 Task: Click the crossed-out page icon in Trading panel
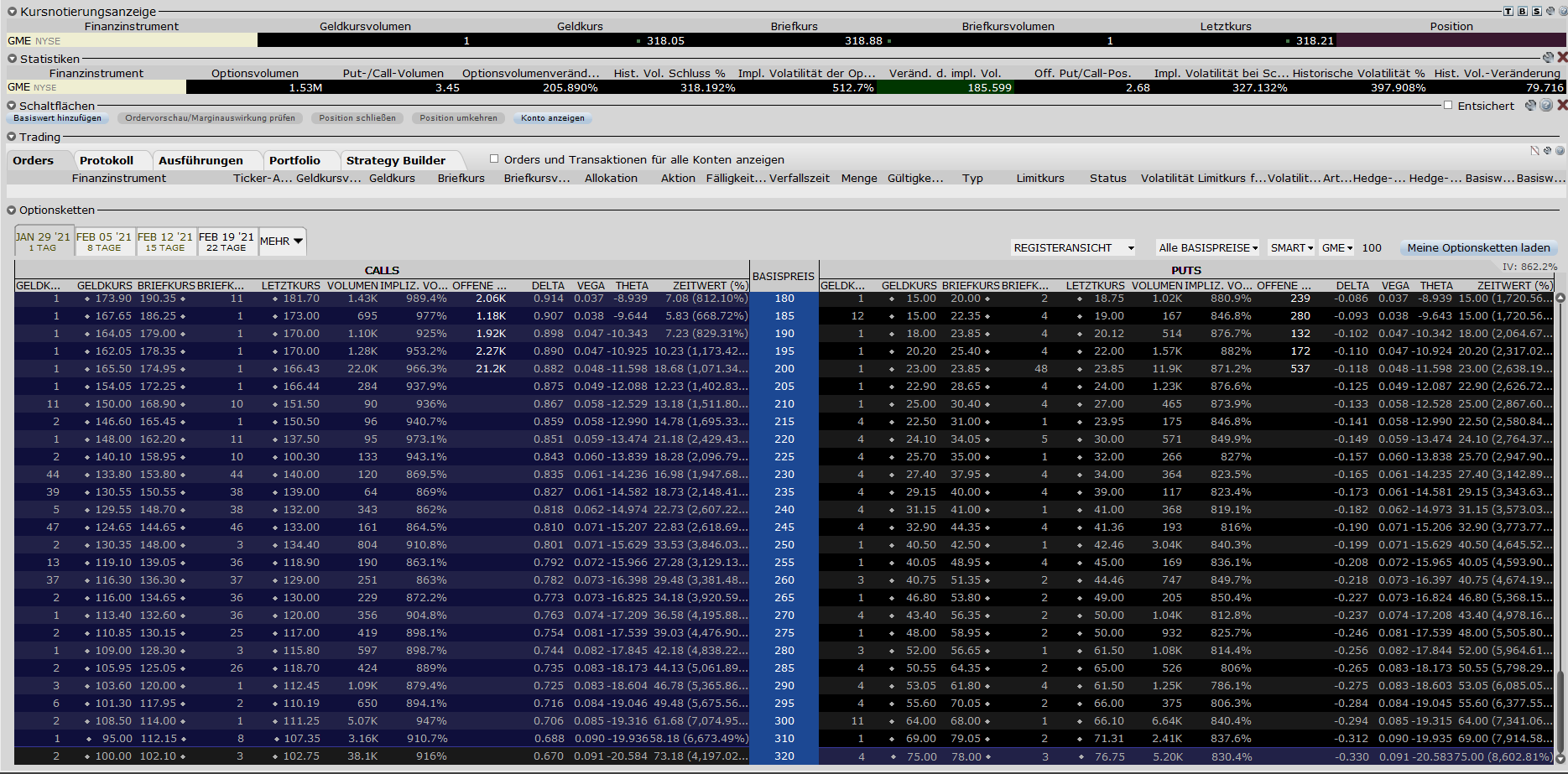(1534, 151)
